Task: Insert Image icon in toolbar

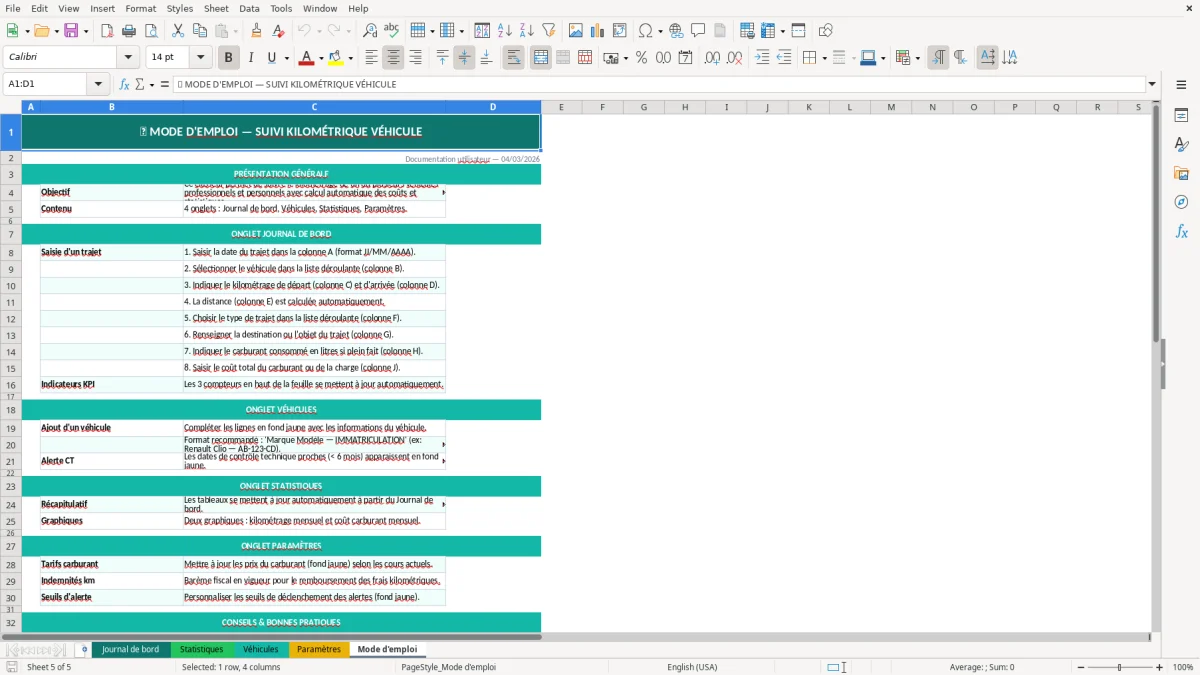Action: coord(576,31)
